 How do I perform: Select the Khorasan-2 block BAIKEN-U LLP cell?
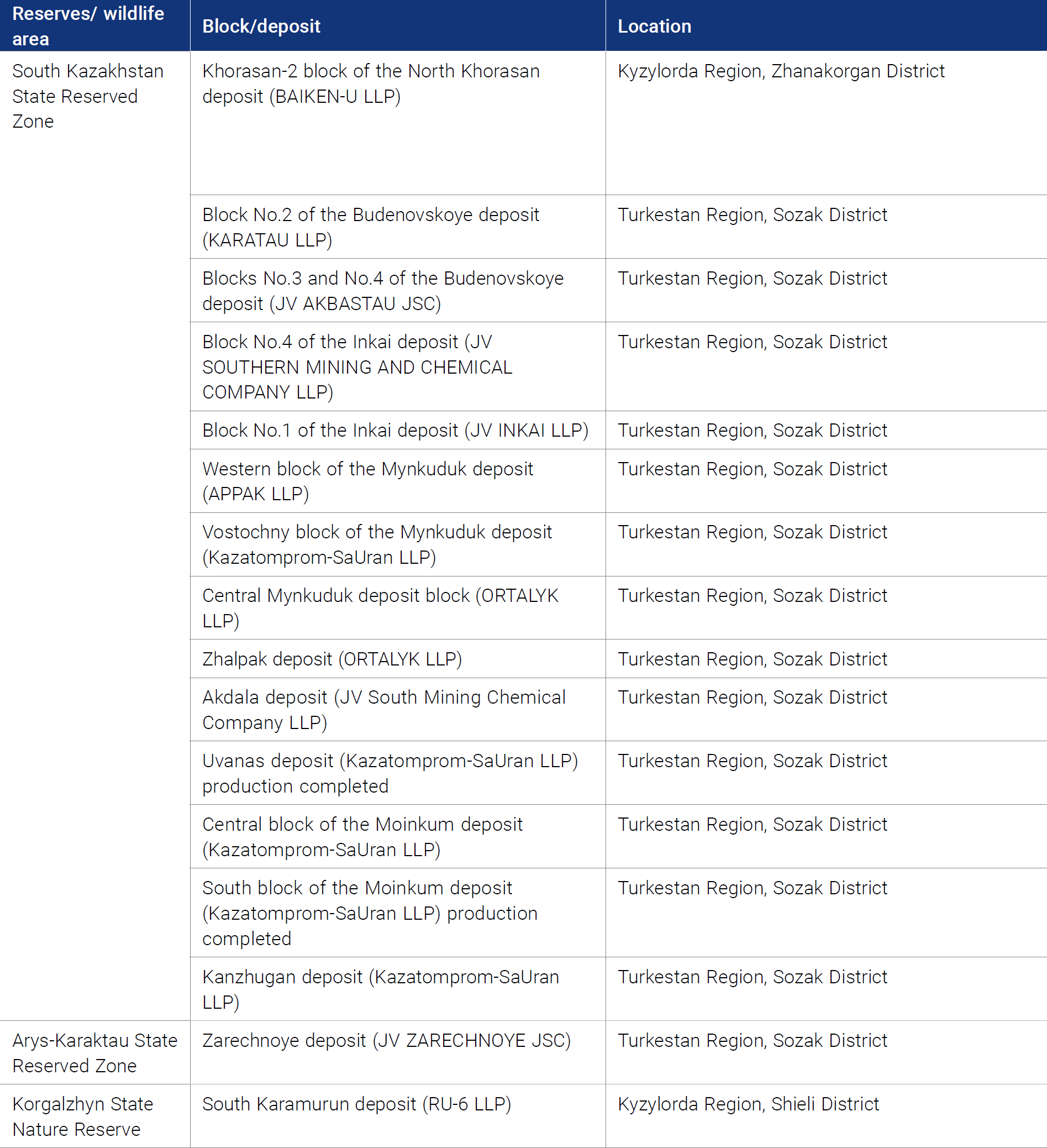pyautogui.click(x=397, y=123)
